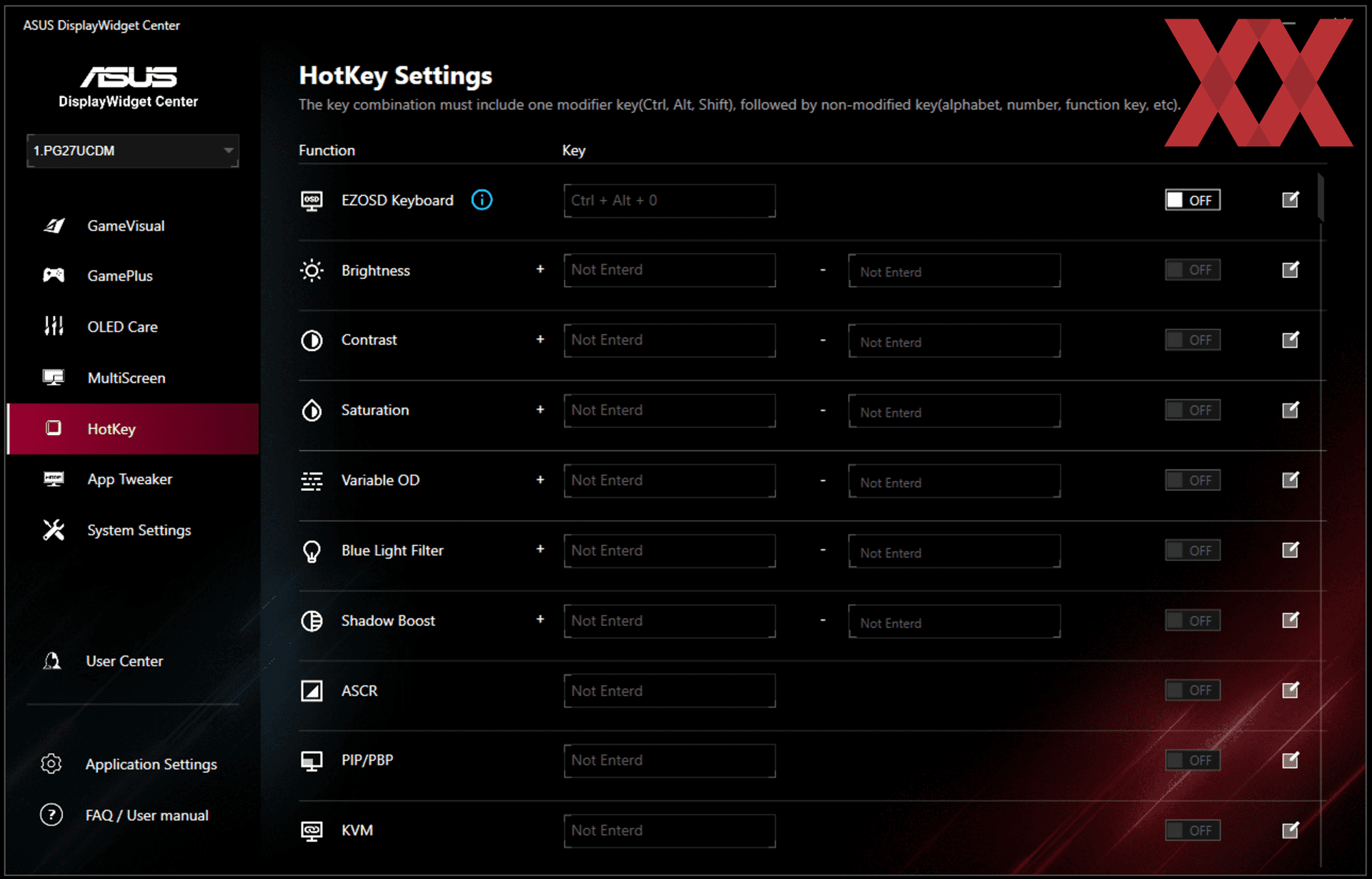Edit the Variable OD hotkey with pencil icon
1372x879 pixels.
tap(1290, 480)
